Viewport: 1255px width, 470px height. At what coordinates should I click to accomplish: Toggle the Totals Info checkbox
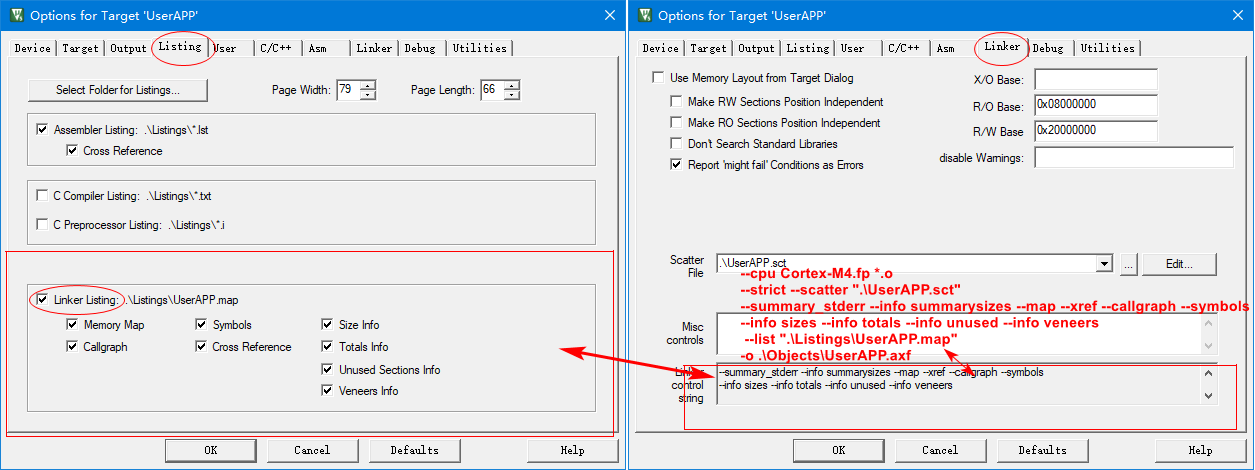pos(328,347)
